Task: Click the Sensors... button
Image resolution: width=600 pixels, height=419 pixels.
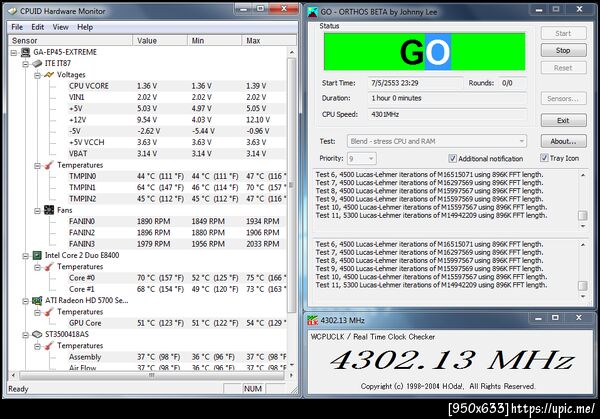Action: 563,98
